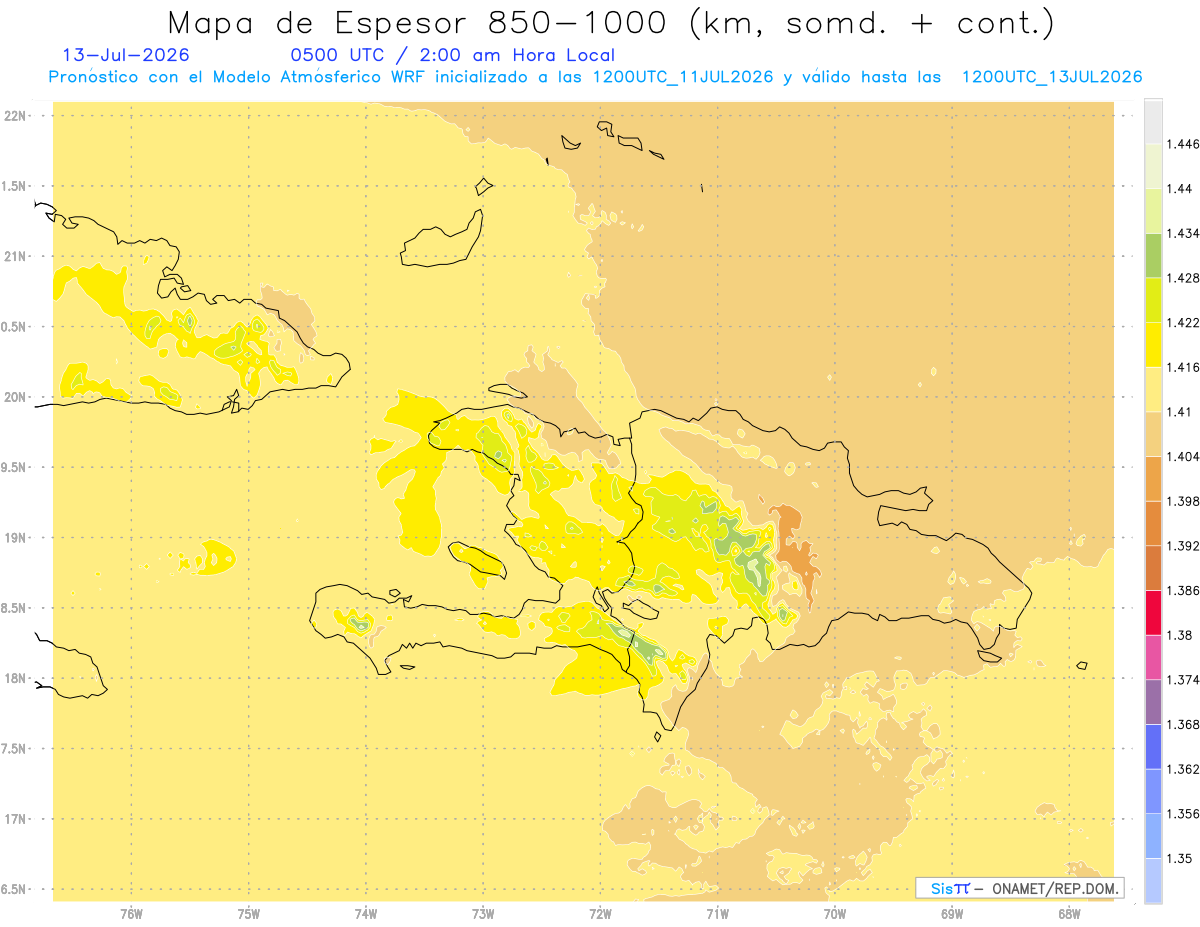Click the latitude tick label '21N'
Screen dimensions: 1200x927
click(15, 257)
